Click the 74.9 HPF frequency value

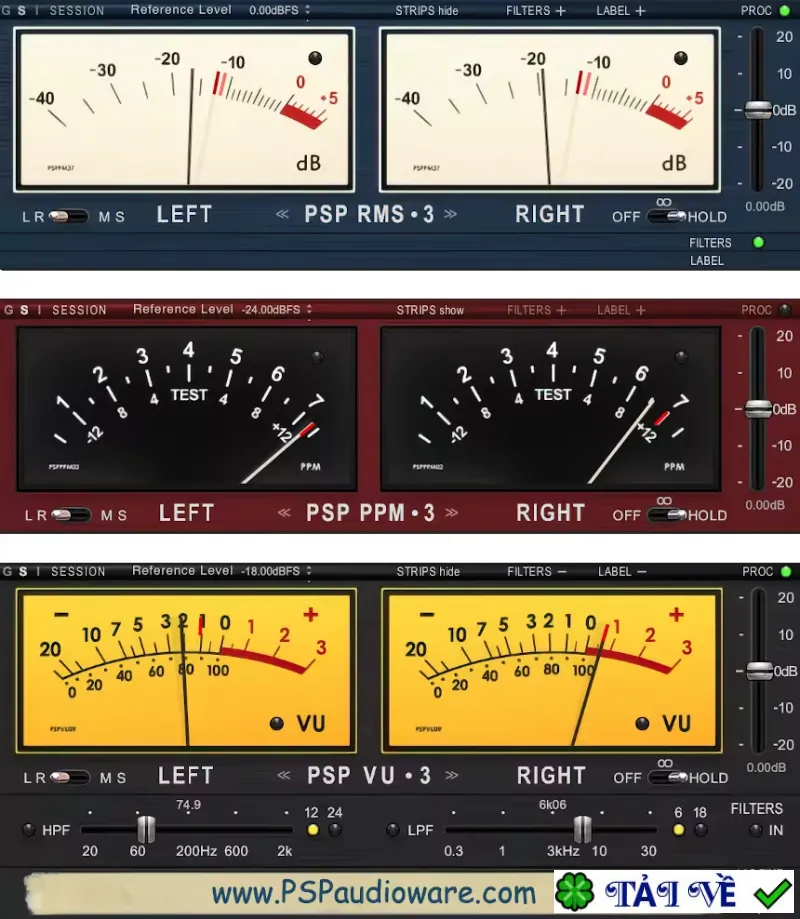(188, 805)
